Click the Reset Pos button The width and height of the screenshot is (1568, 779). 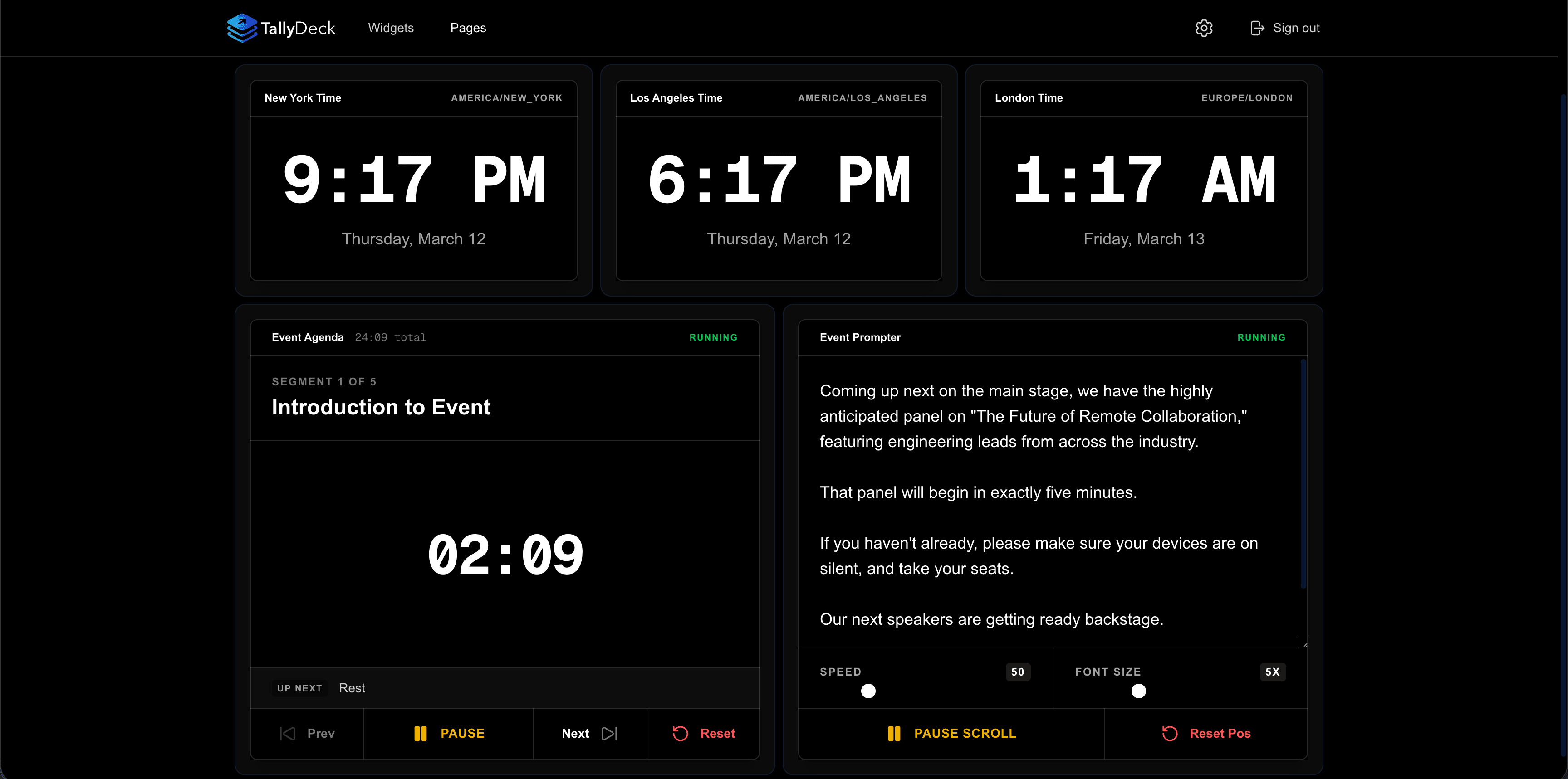(1206, 733)
